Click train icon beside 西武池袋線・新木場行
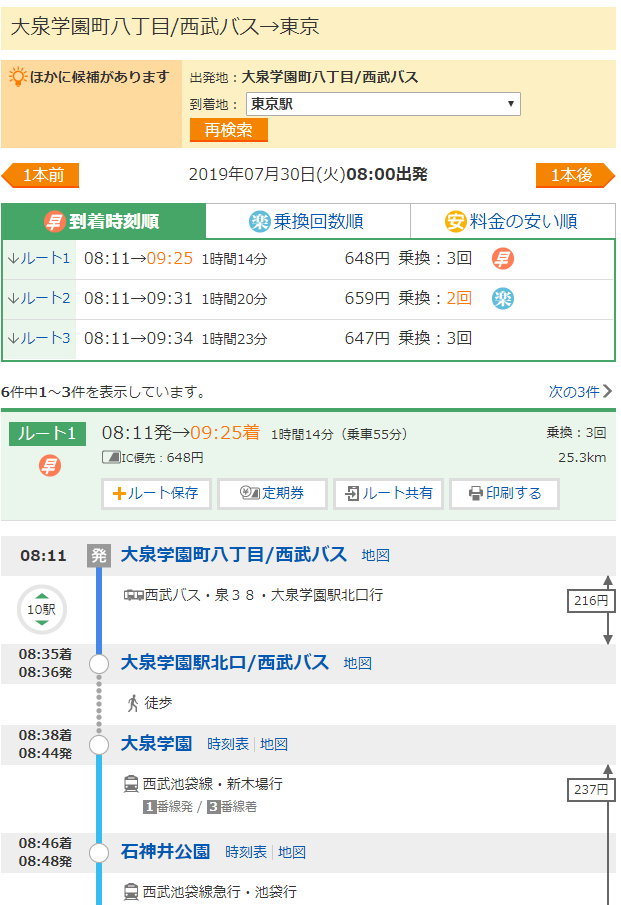The image size is (621, 905). point(132,784)
